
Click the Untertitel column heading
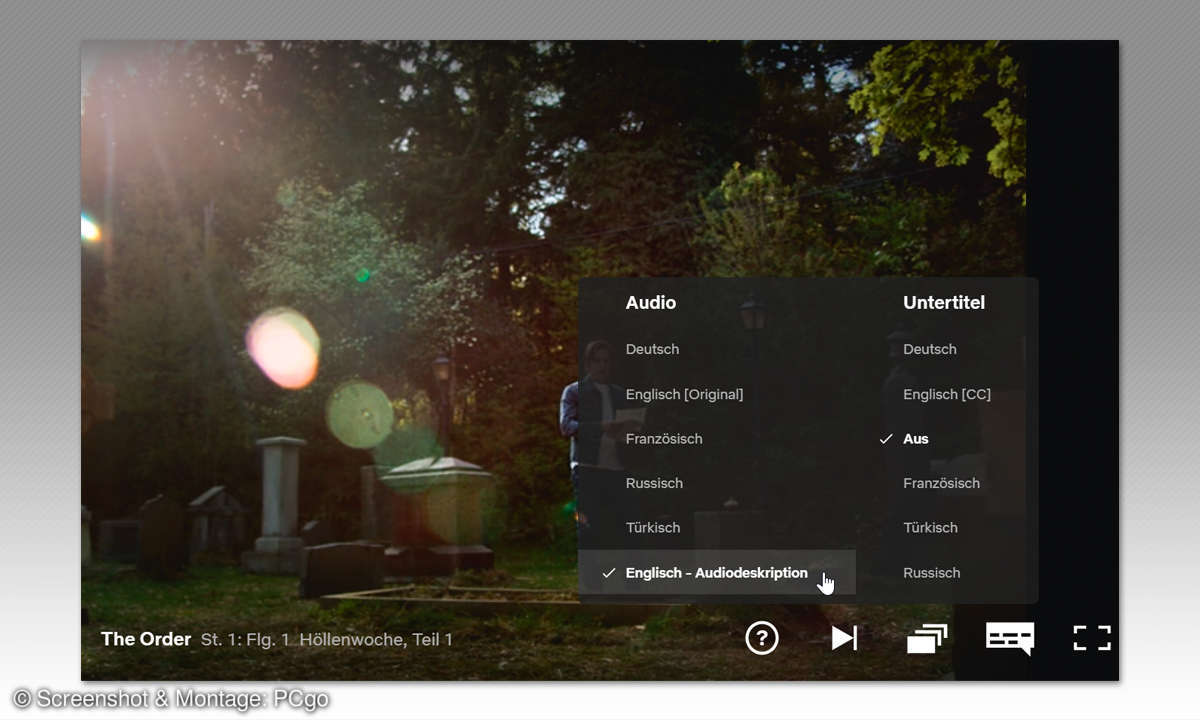click(x=944, y=302)
